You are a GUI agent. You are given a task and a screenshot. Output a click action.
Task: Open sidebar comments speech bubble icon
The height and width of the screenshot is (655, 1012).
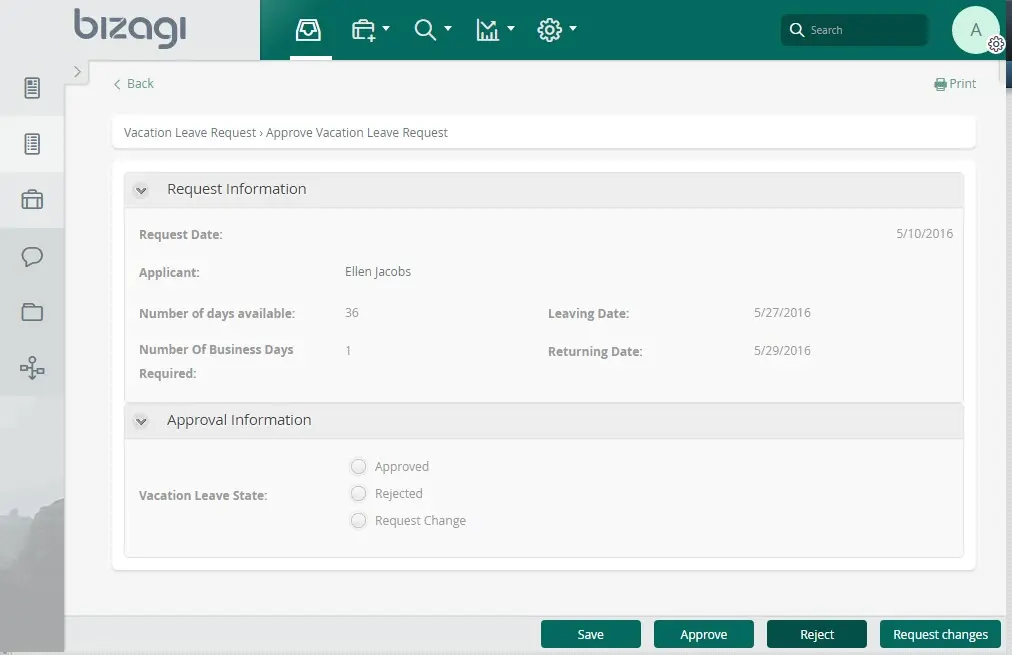(x=32, y=256)
